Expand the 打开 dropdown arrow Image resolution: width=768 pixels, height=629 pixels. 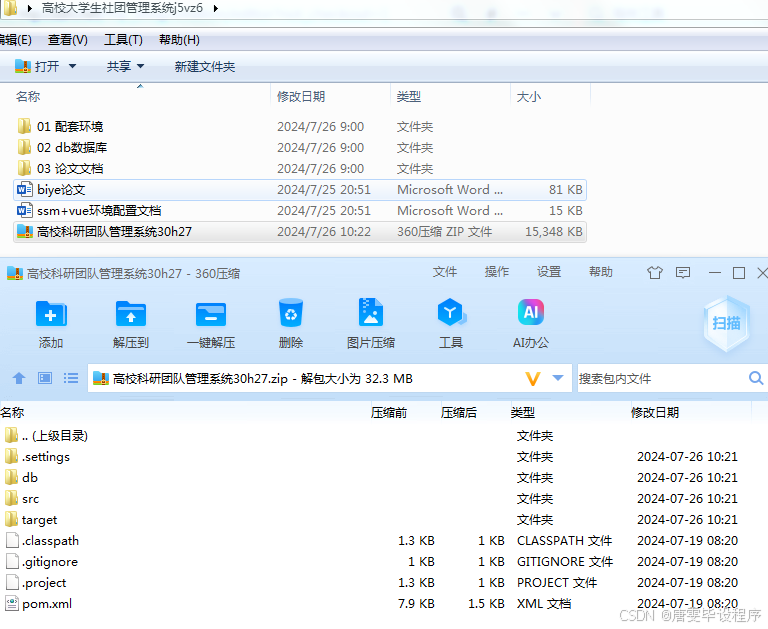pyautogui.click(x=72, y=66)
